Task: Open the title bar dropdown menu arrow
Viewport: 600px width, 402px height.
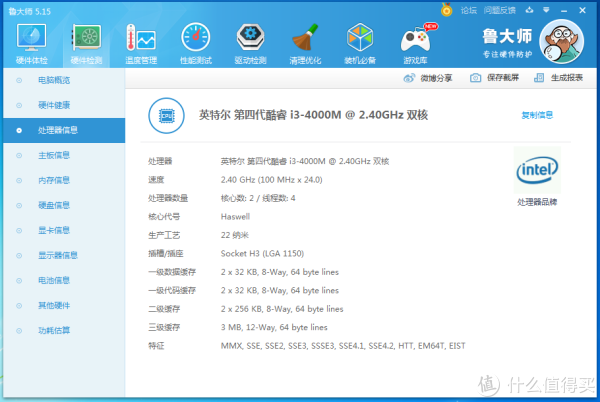Action: (546, 10)
